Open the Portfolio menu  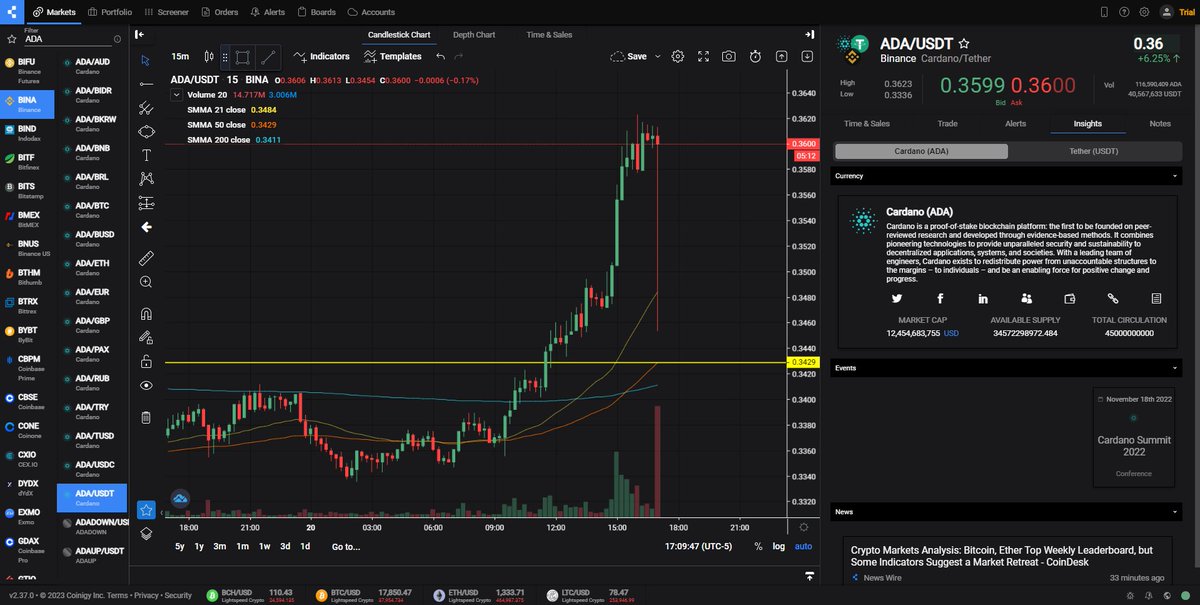(x=108, y=12)
